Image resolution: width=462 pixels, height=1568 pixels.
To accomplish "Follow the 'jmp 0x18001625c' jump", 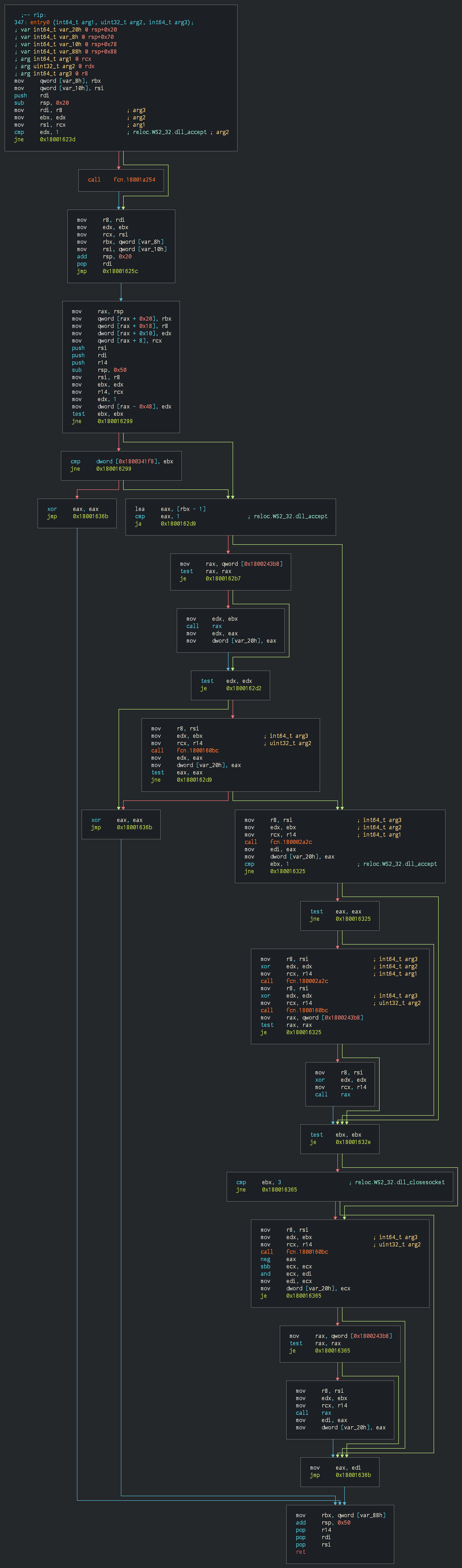I will pyautogui.click(x=107, y=271).
